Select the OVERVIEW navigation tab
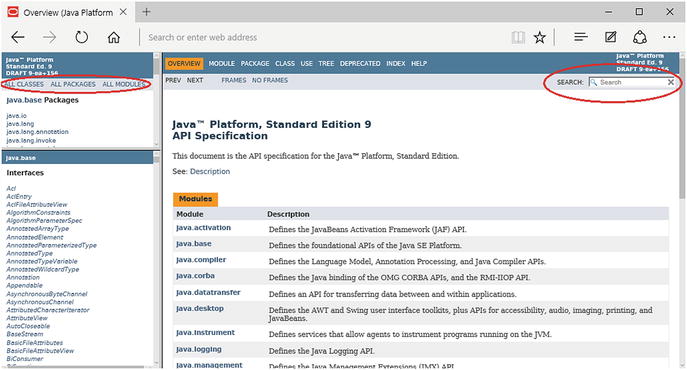The width and height of the screenshot is (687, 370). click(x=184, y=64)
